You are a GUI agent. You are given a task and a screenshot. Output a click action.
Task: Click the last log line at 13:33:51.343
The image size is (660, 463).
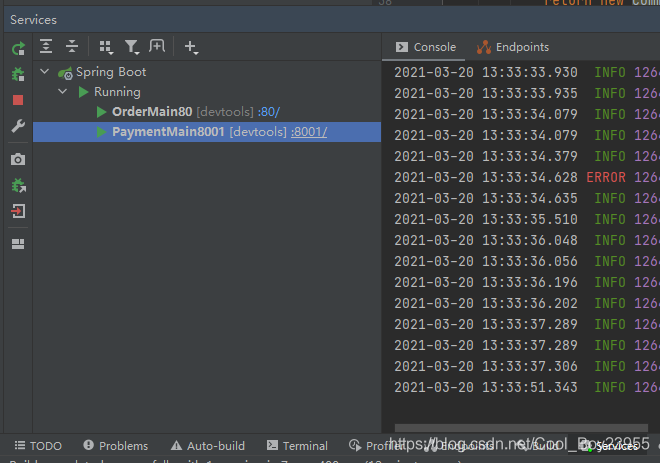pyautogui.click(x=527, y=387)
